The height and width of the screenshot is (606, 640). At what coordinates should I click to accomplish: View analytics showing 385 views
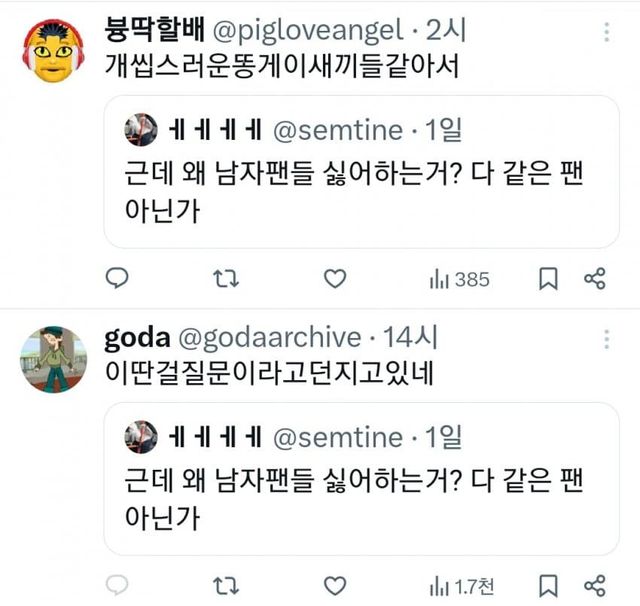(459, 280)
